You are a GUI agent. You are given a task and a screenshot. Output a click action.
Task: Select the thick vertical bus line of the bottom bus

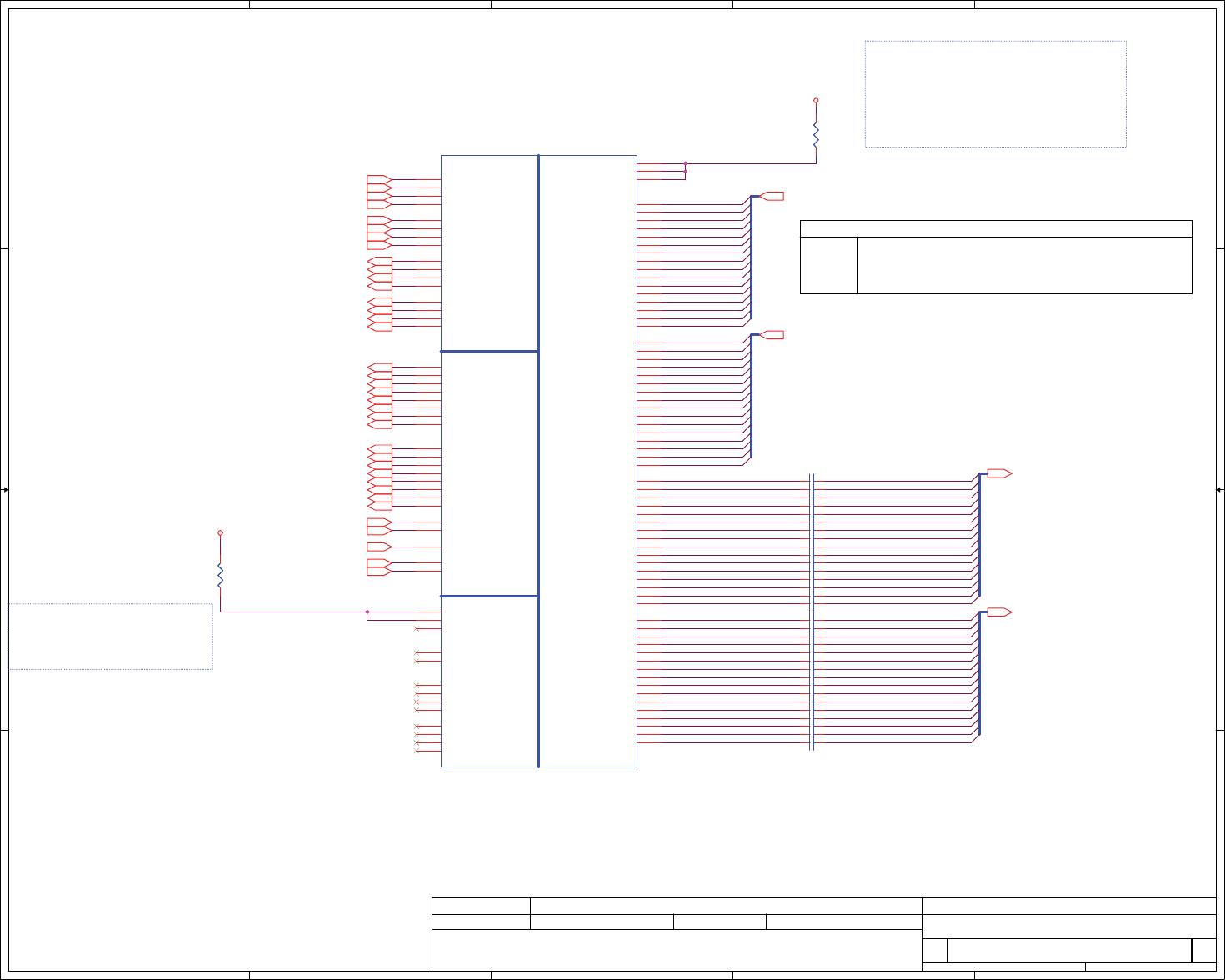[x=979, y=673]
